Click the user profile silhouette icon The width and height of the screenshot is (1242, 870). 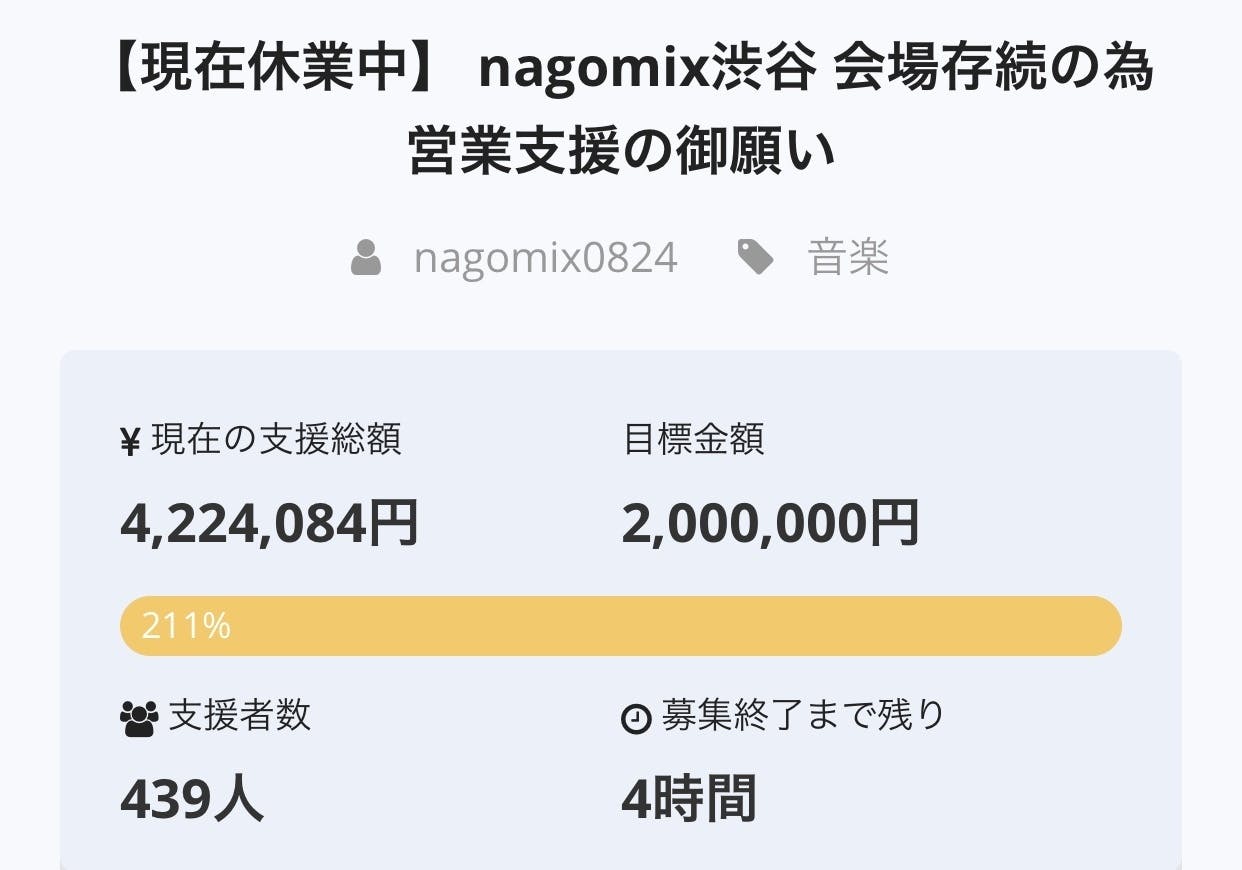(x=366, y=258)
